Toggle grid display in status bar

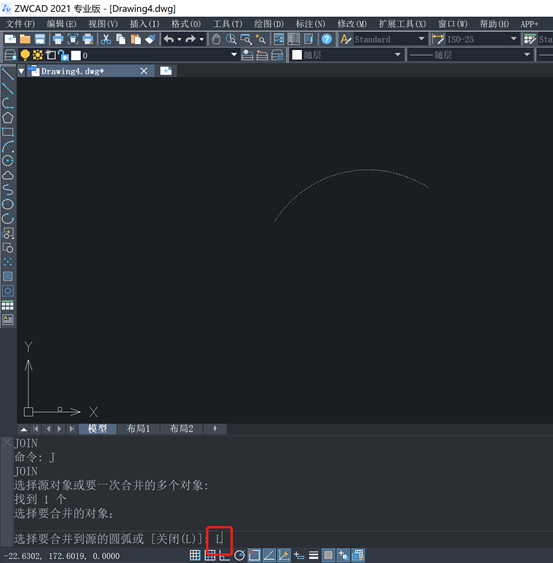click(195, 555)
